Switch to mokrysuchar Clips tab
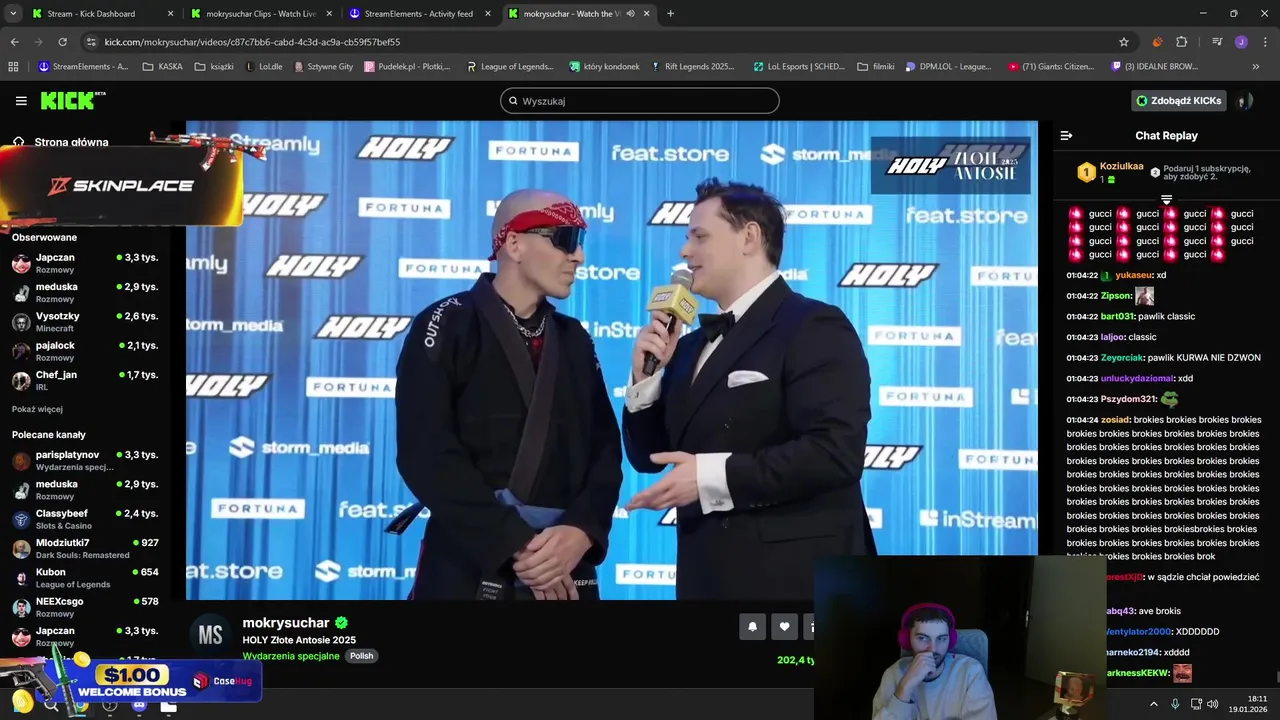 point(259,14)
